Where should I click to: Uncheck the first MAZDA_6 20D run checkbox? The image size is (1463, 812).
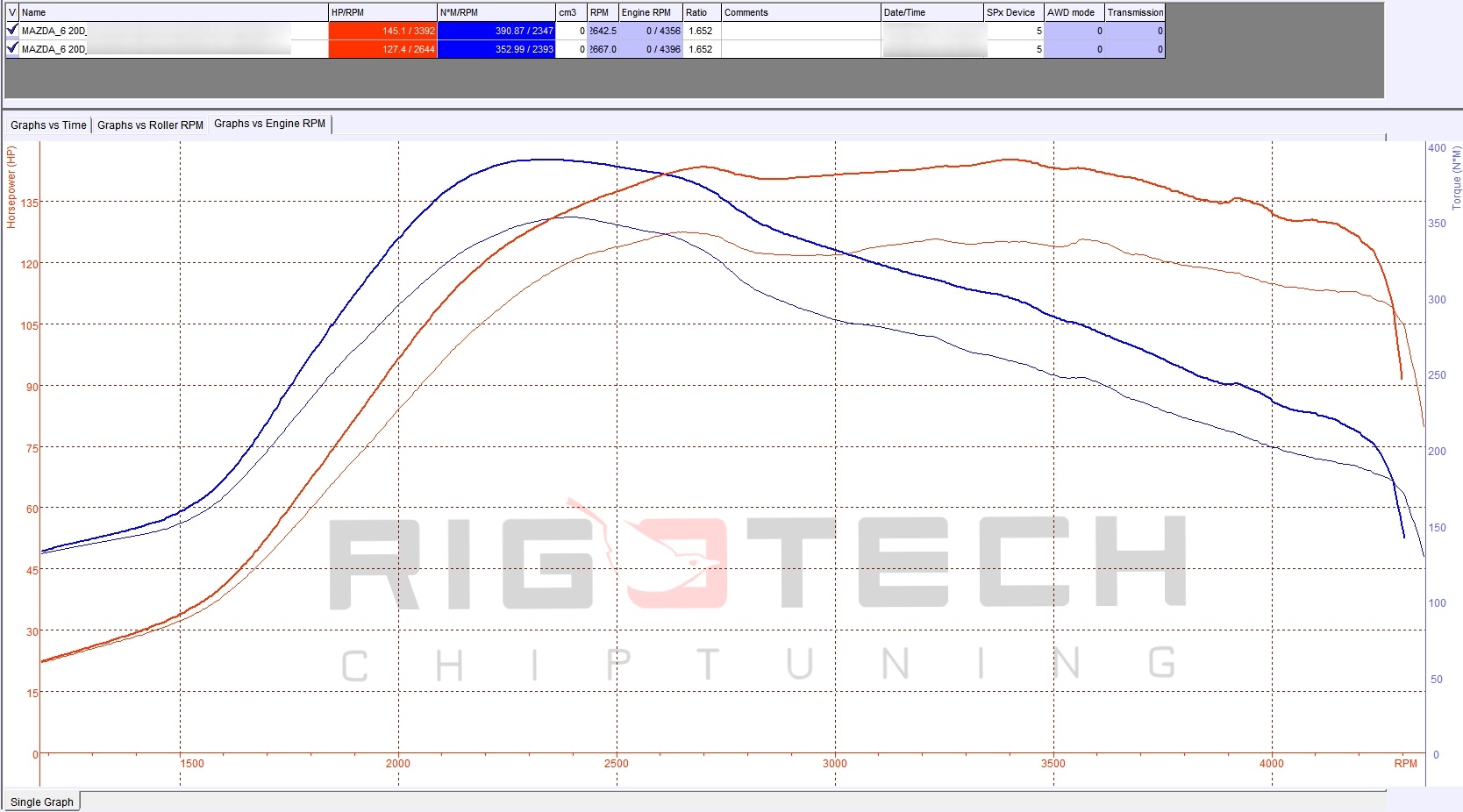point(12,31)
